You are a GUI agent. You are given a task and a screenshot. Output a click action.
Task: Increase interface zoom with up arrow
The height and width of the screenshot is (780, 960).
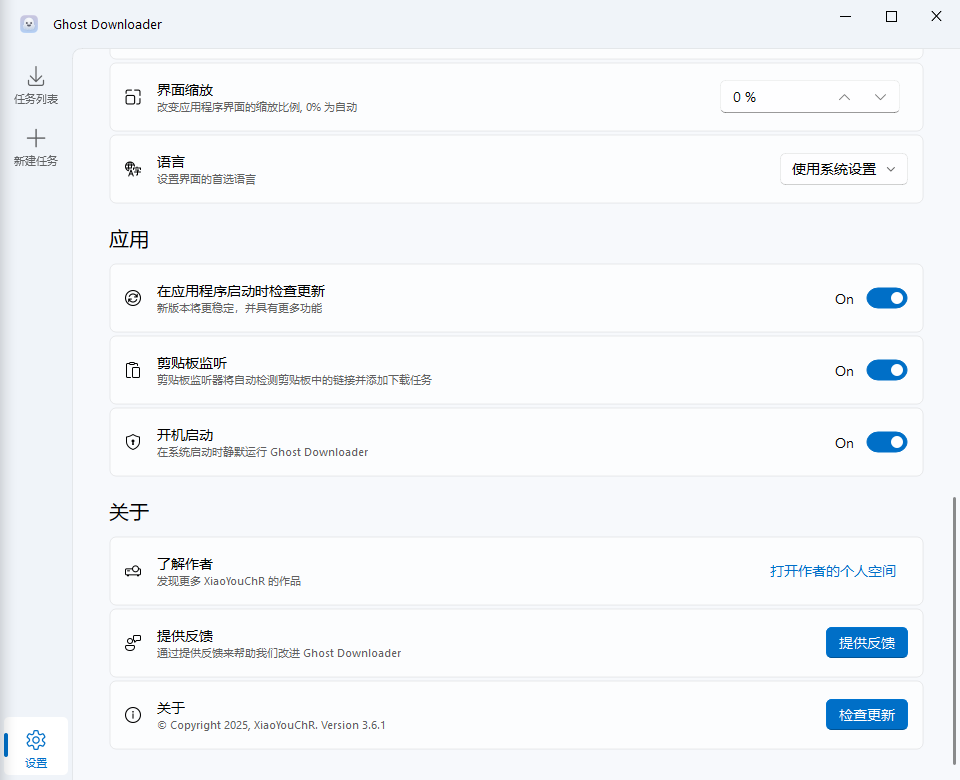(844, 97)
